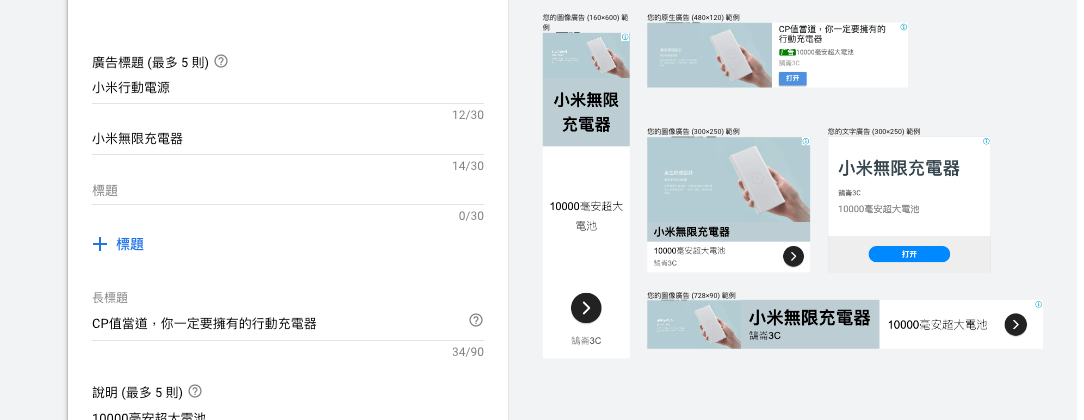Image resolution: width=1084 pixels, height=420 pixels.
Task: Click info icon on 728x90 banner preview
Action: (x=1038, y=304)
